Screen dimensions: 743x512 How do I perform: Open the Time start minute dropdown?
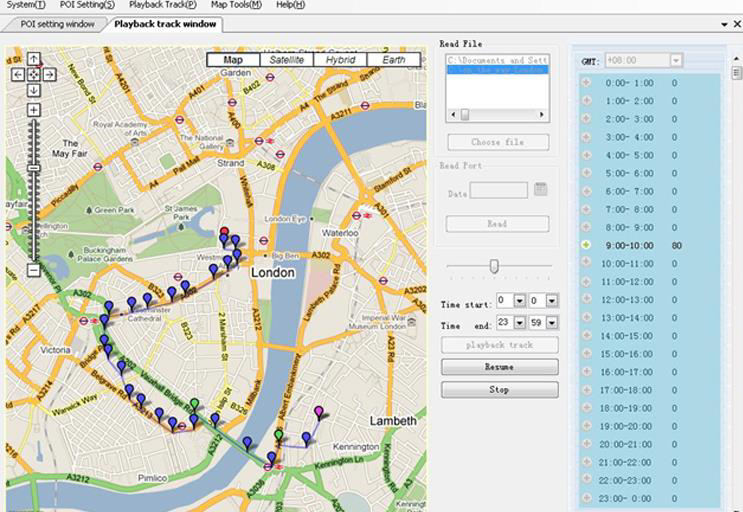pos(552,301)
